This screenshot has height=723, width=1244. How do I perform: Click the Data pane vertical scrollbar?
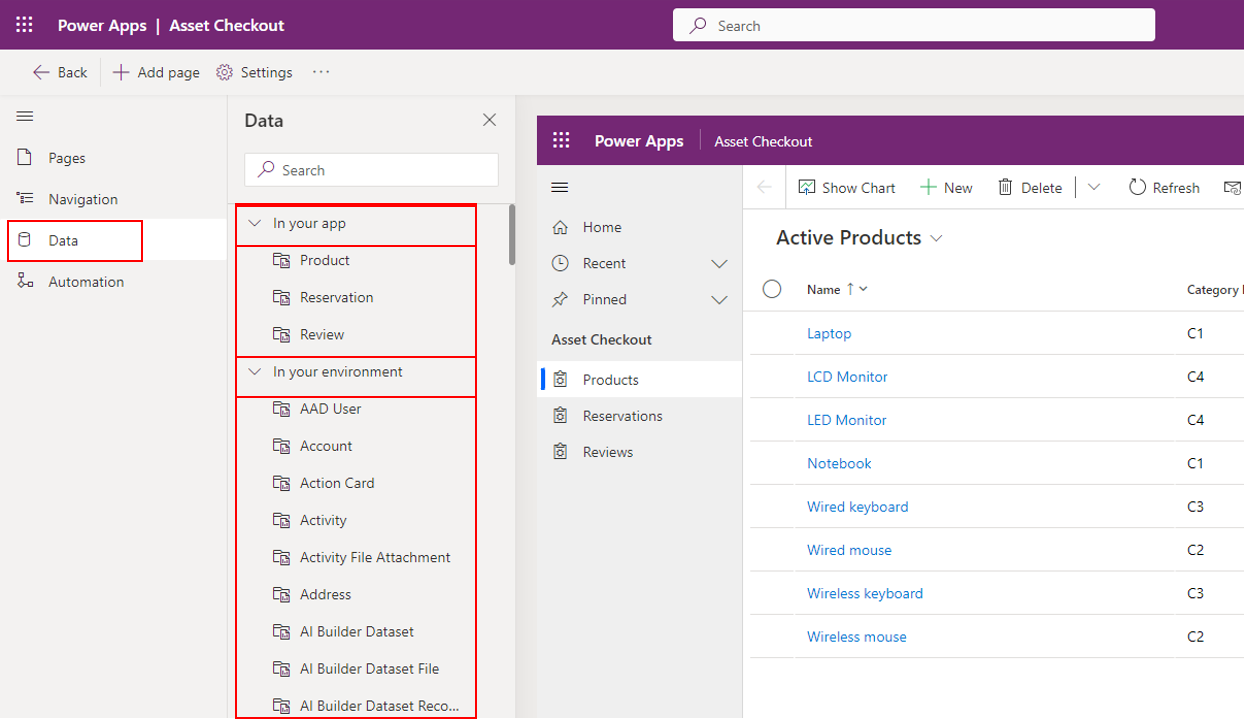pyautogui.click(x=512, y=235)
